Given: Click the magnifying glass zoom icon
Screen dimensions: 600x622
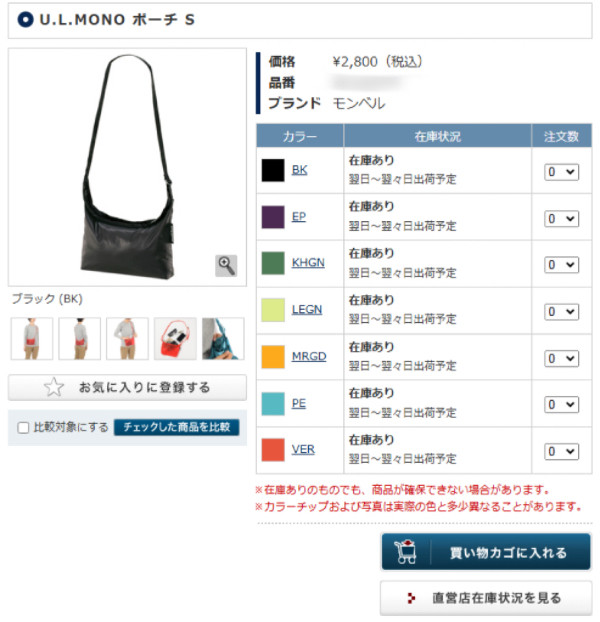Looking at the screenshot, I should coord(226,265).
